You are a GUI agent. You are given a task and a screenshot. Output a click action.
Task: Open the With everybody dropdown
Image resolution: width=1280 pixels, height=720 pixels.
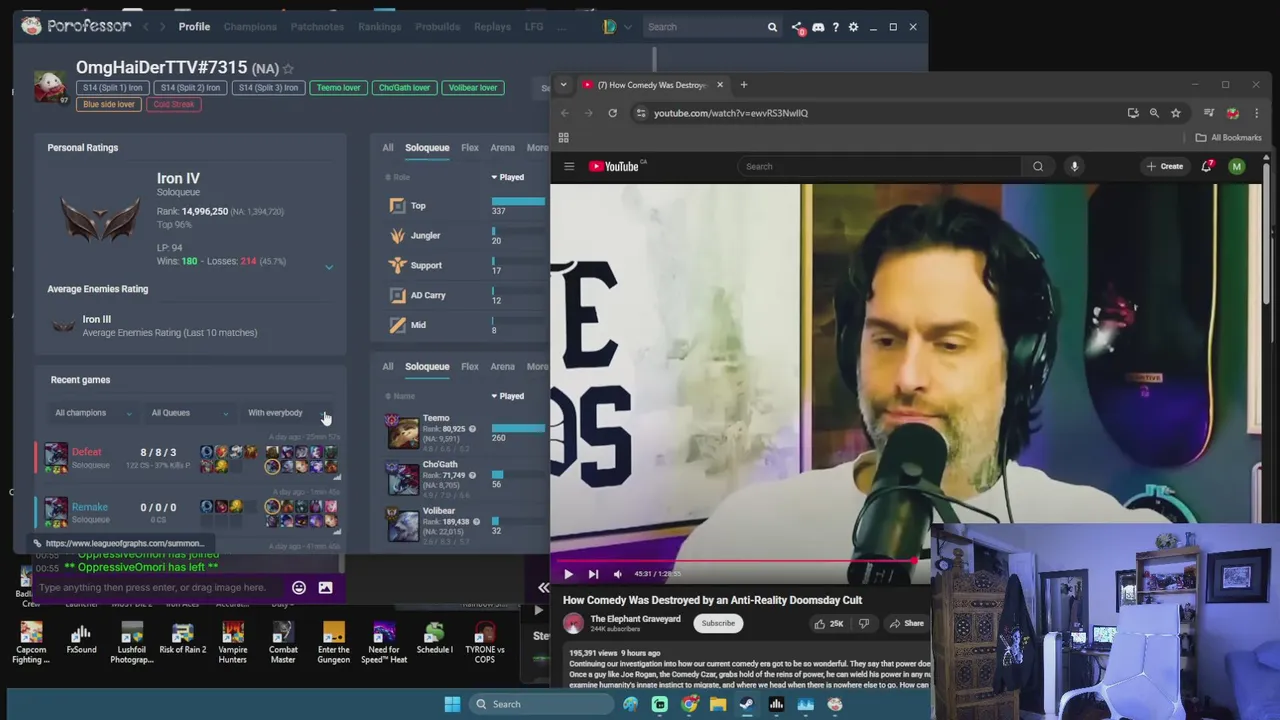288,413
